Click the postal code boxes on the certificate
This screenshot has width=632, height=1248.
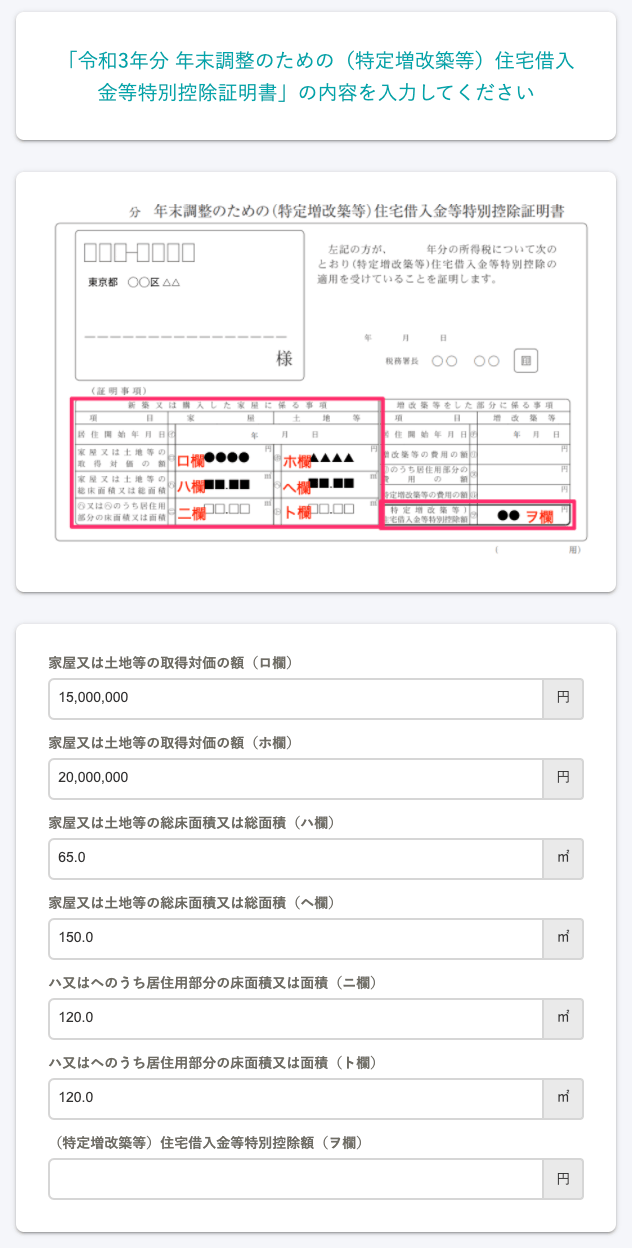[x=139, y=252]
